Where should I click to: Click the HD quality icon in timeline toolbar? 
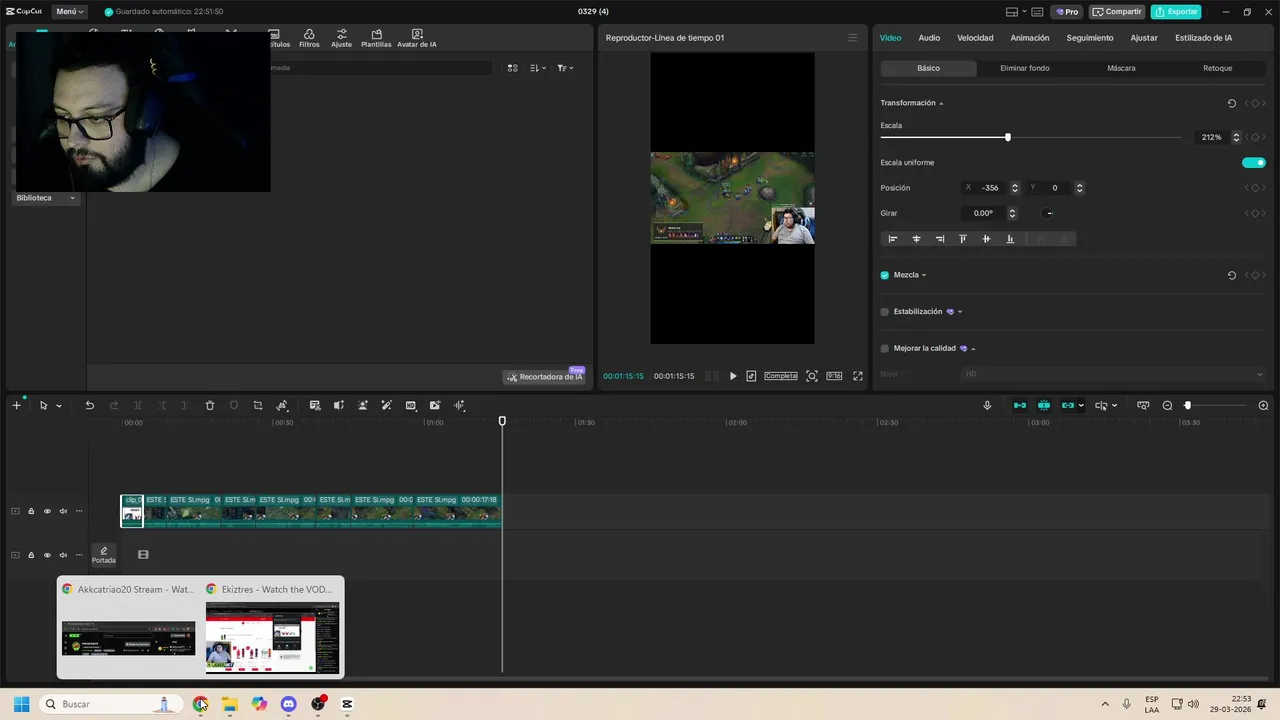[x=411, y=405]
